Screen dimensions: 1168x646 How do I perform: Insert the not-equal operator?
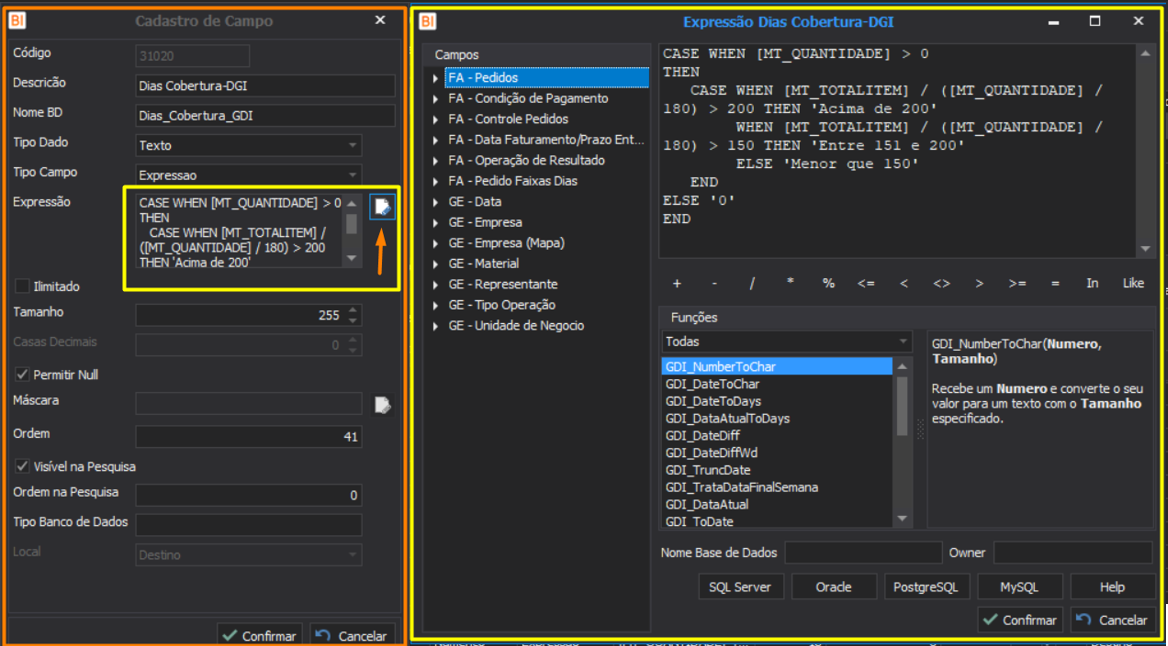(941, 284)
